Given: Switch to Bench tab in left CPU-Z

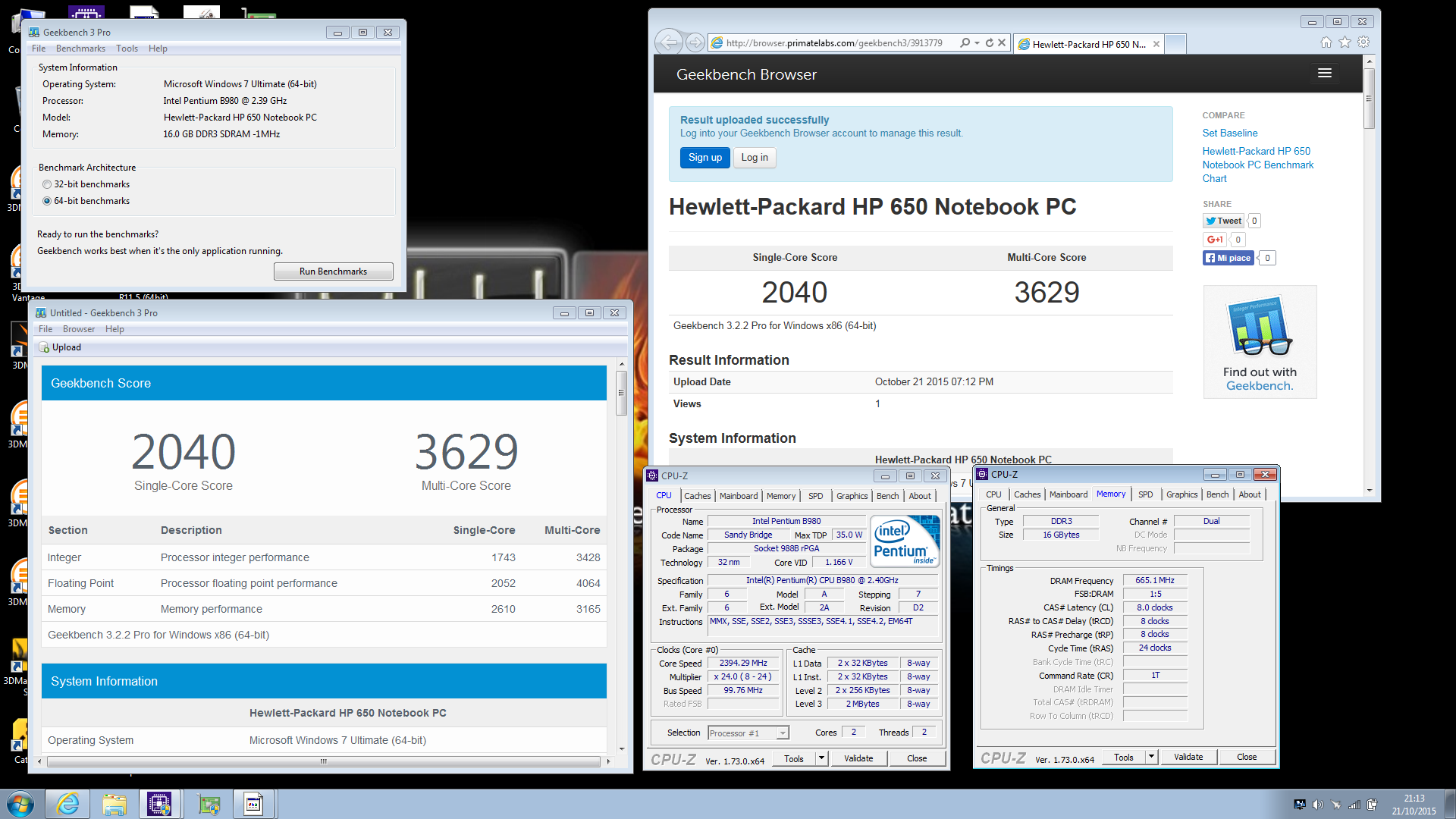Looking at the screenshot, I should pyautogui.click(x=887, y=496).
